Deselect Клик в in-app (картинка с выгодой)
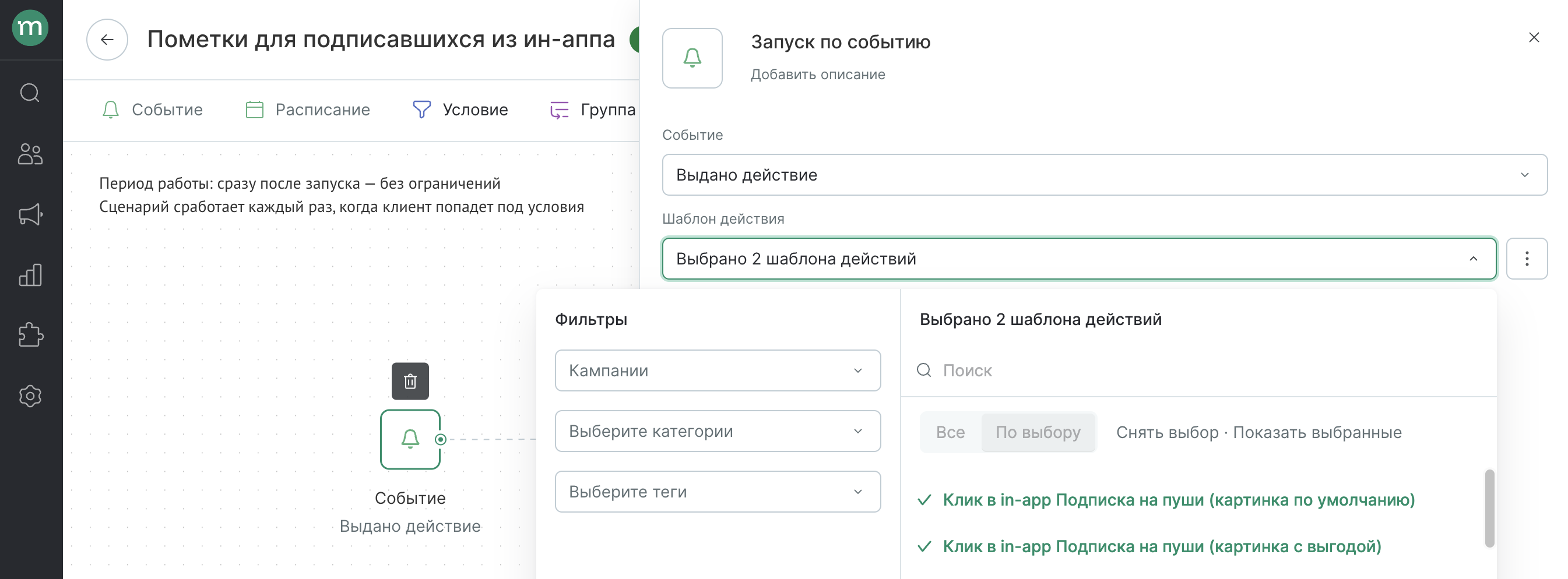The width and height of the screenshot is (1568, 579). pos(1149,547)
